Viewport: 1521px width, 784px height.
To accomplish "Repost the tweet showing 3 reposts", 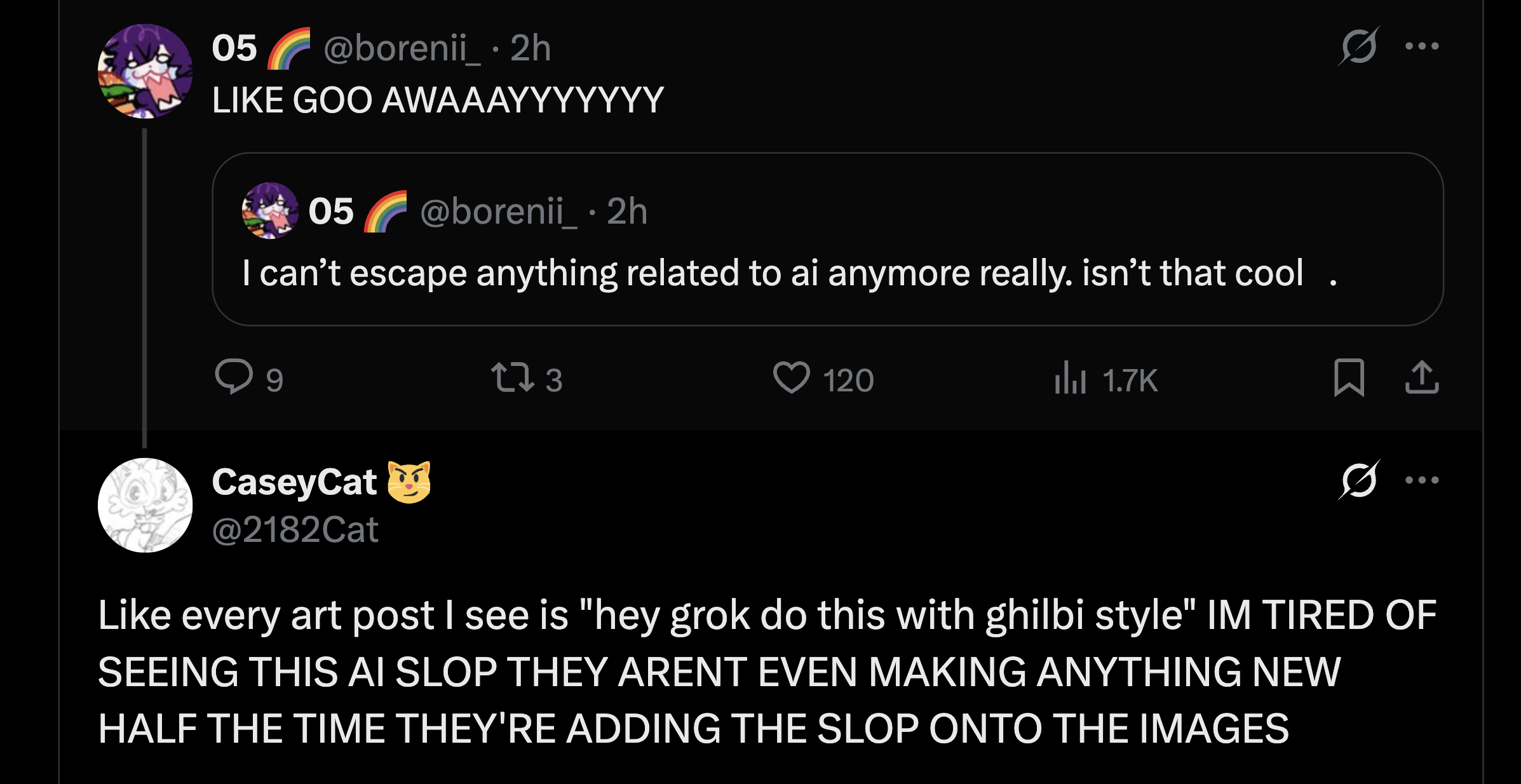I will 512,377.
